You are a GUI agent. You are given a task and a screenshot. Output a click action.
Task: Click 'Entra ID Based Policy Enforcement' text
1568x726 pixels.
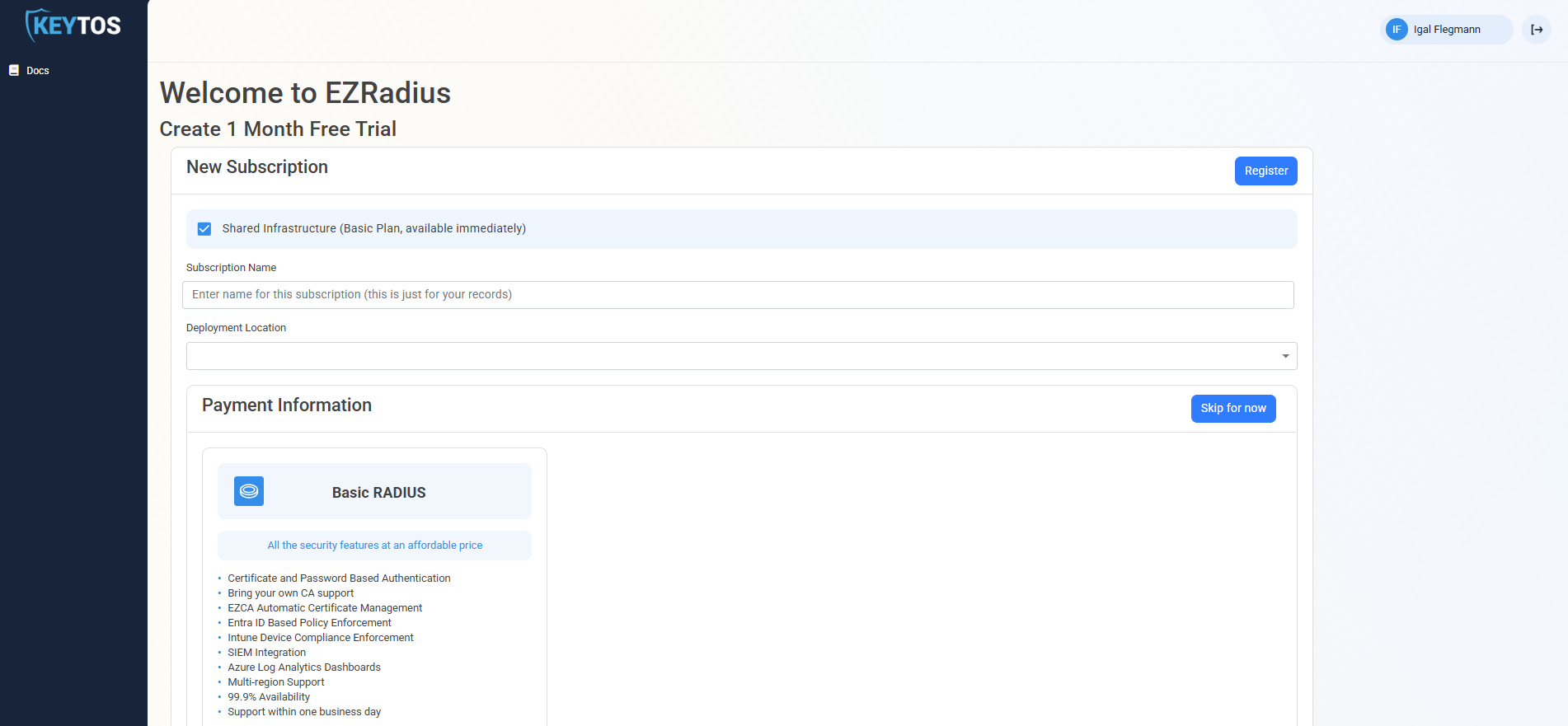[309, 623]
